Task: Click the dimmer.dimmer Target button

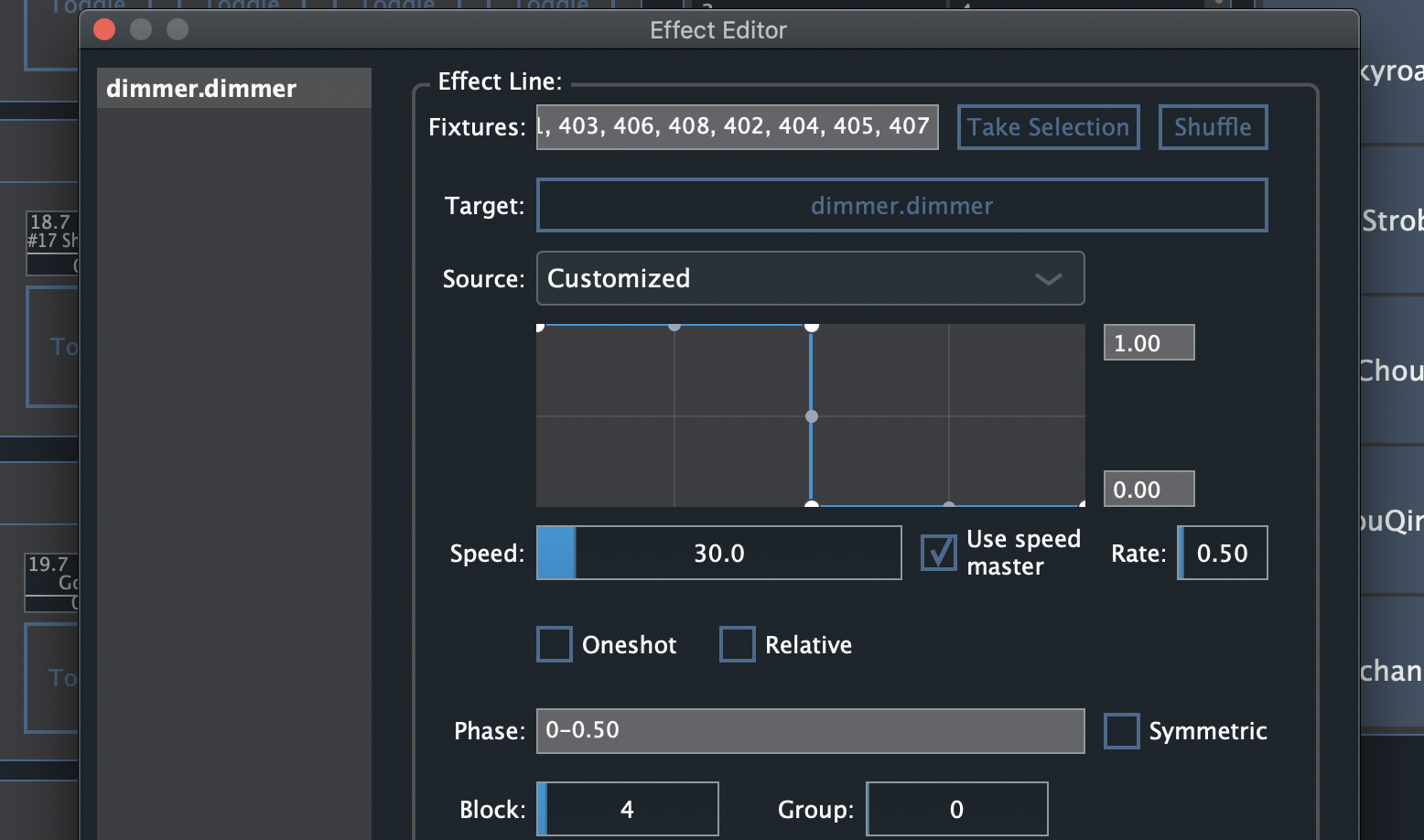Action: click(901, 206)
